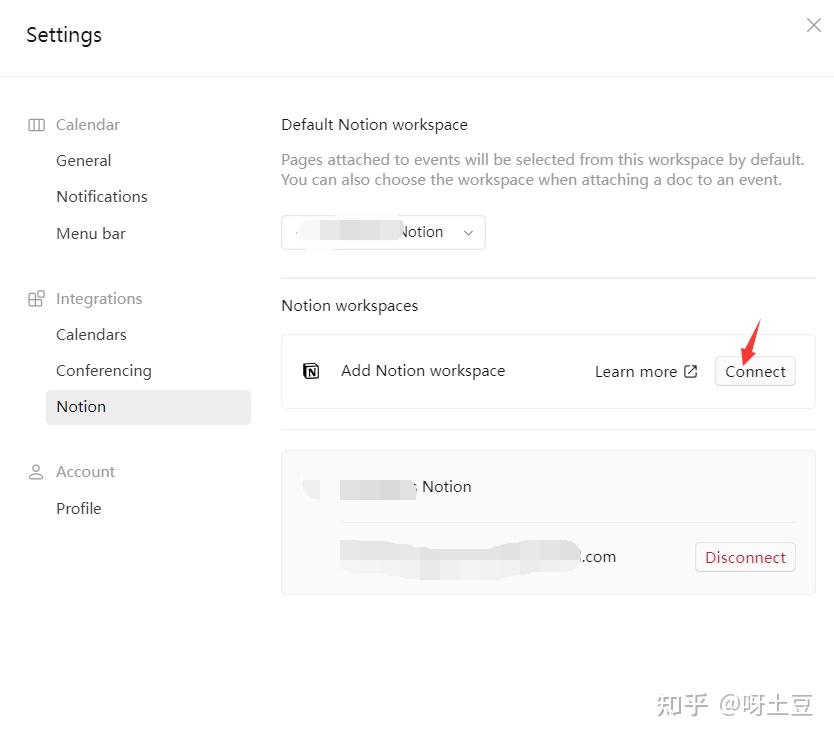Image resolution: width=834 pixels, height=738 pixels.
Task: Switch to Menu bar settings
Action: point(90,233)
